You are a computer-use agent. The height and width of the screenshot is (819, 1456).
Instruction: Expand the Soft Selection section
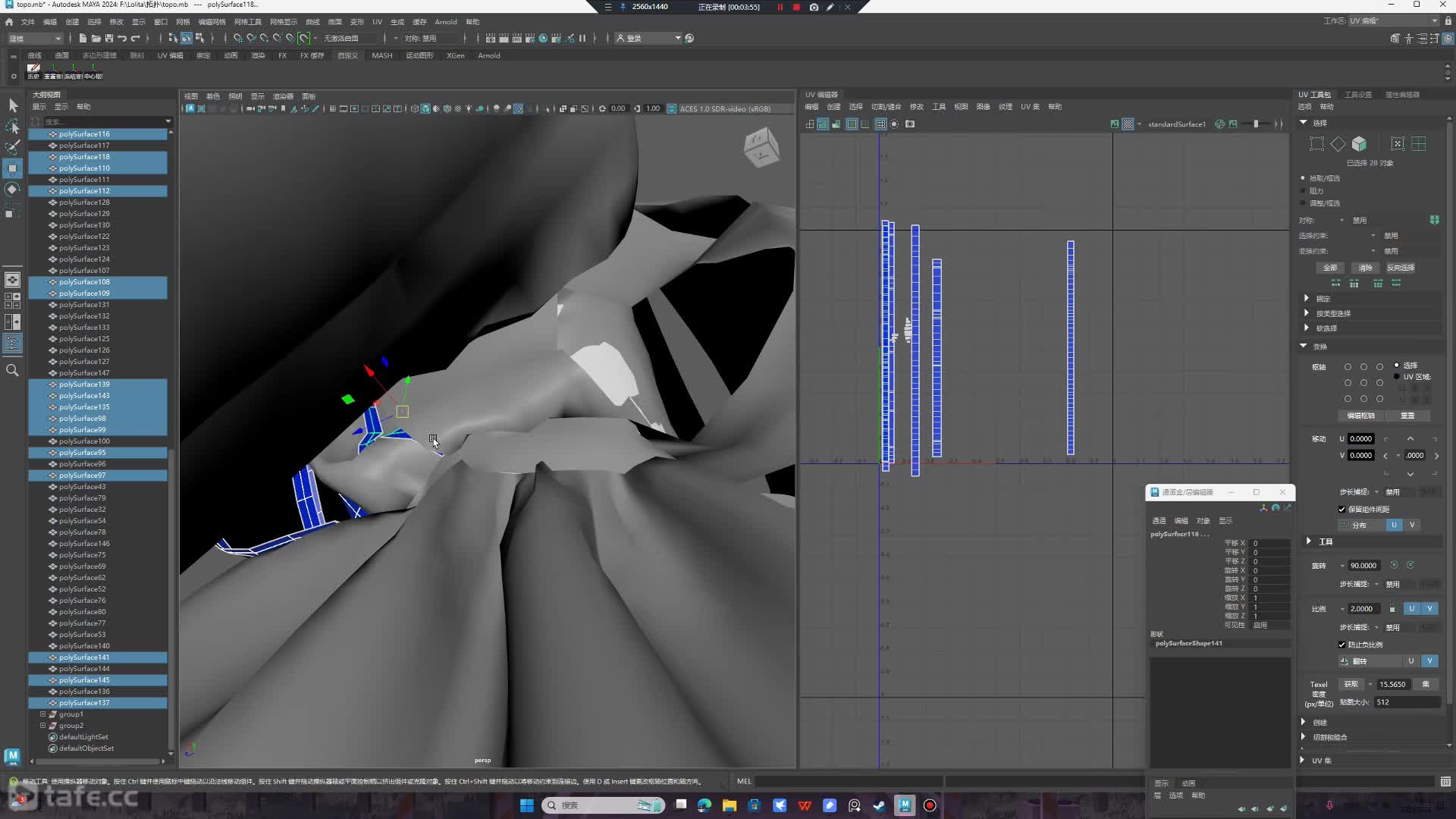pyautogui.click(x=1307, y=328)
